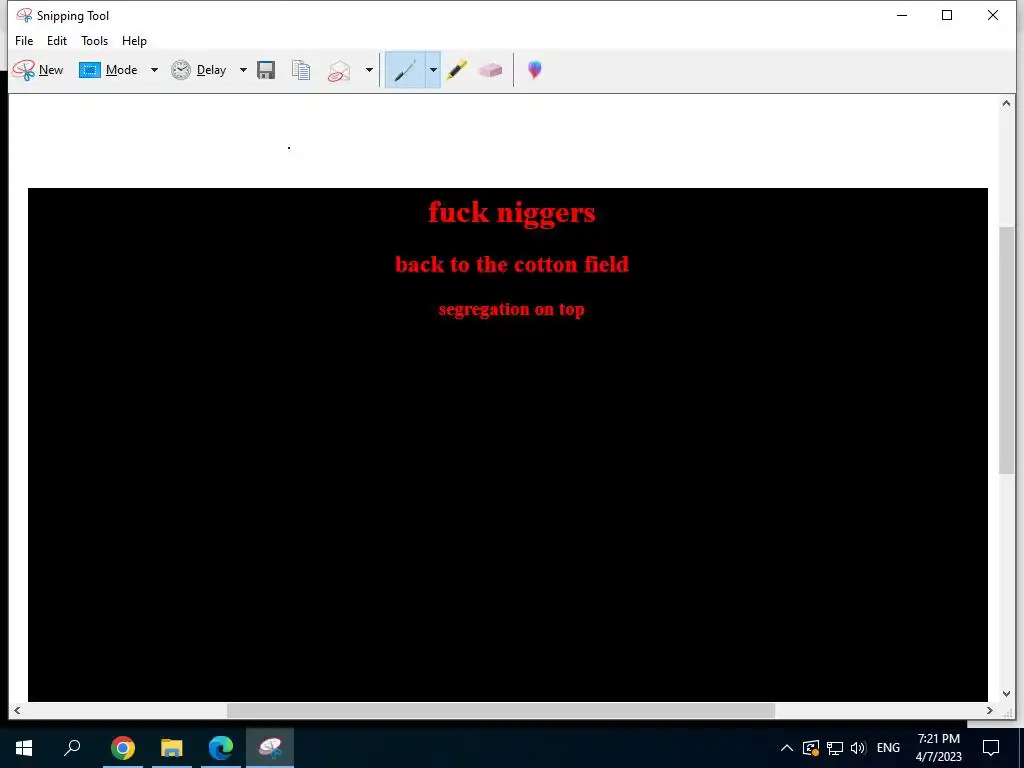1024x768 pixels.
Task: Open the notification center icon
Action: (991, 748)
